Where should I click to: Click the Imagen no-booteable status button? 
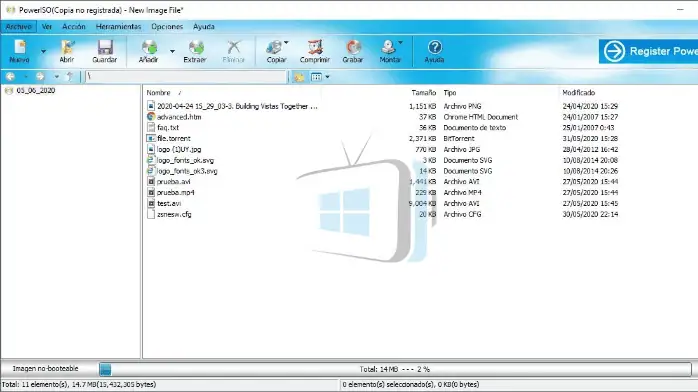point(45,368)
